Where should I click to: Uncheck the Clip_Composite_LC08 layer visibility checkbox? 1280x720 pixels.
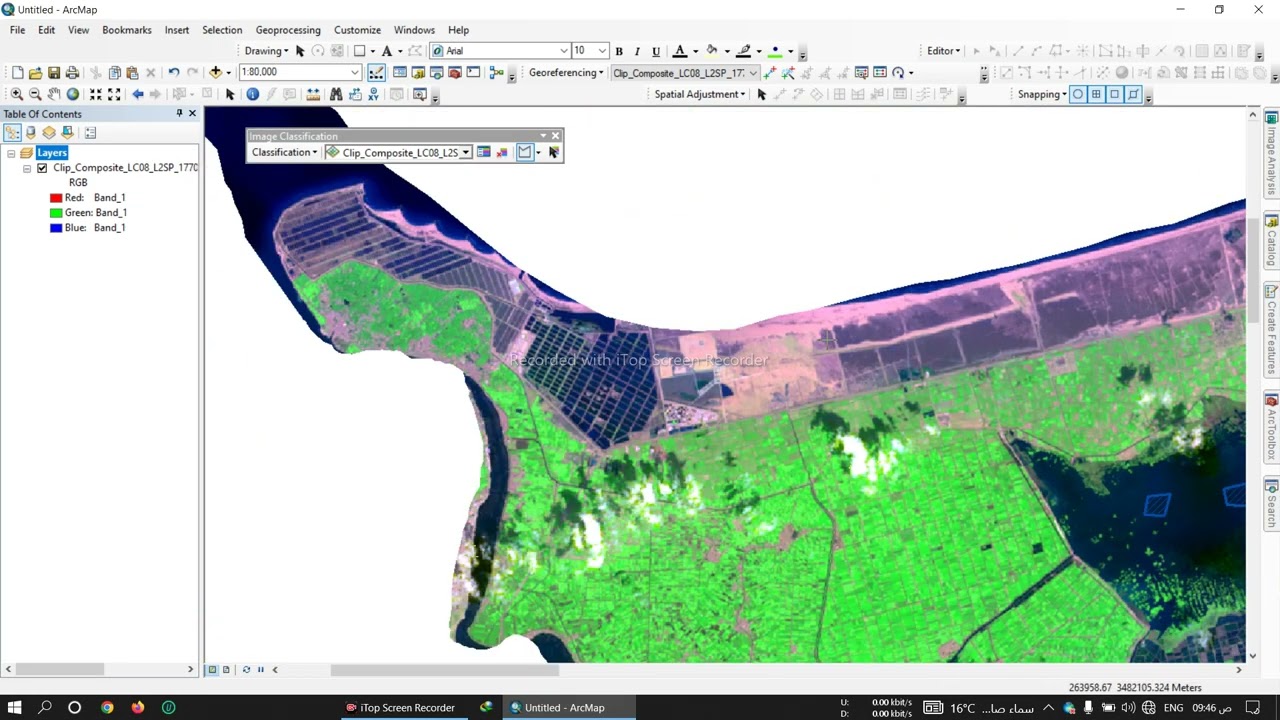coord(42,168)
